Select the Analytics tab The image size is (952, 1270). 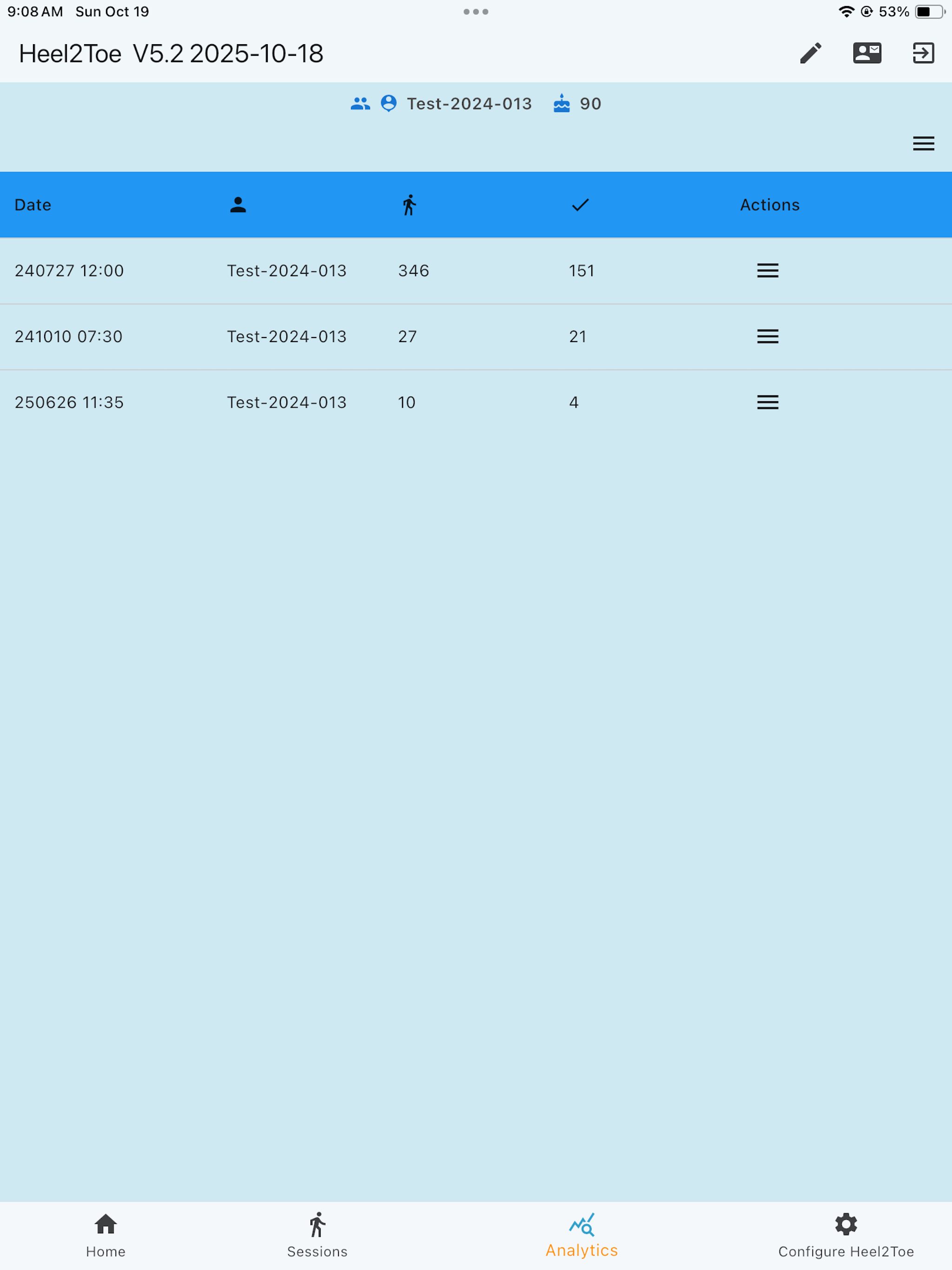click(582, 1236)
